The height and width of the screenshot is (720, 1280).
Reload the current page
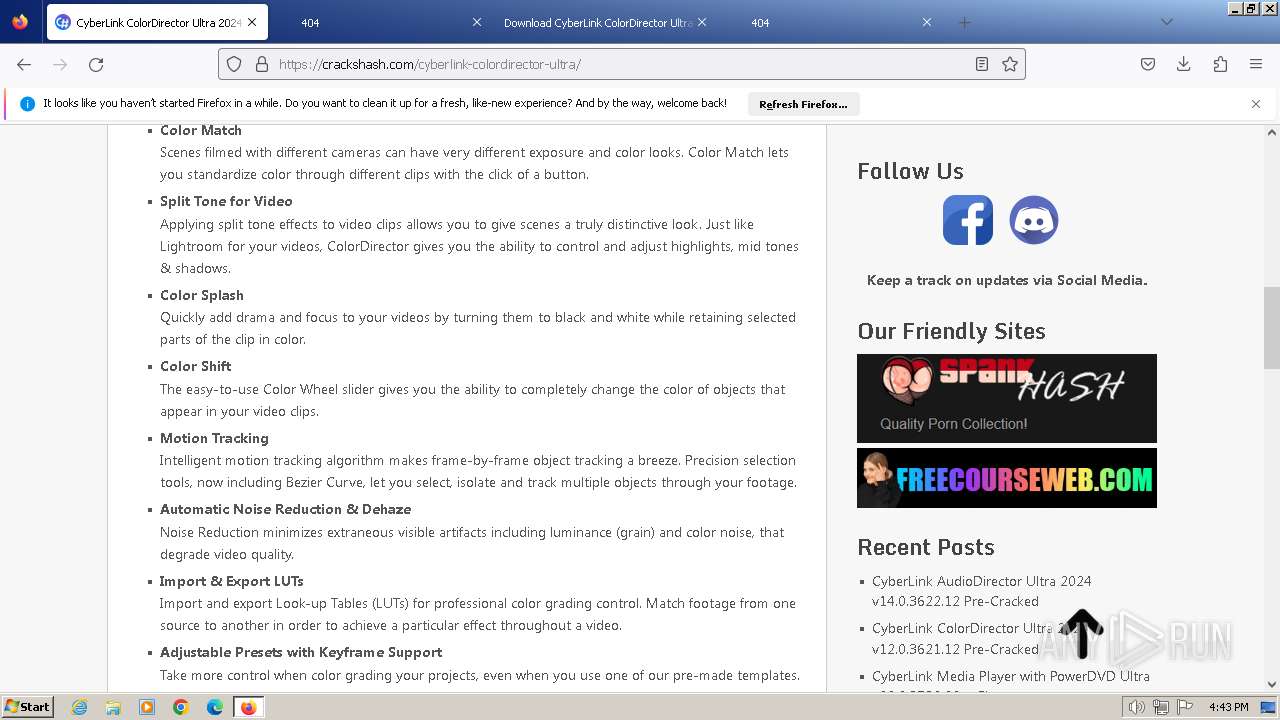coord(96,64)
